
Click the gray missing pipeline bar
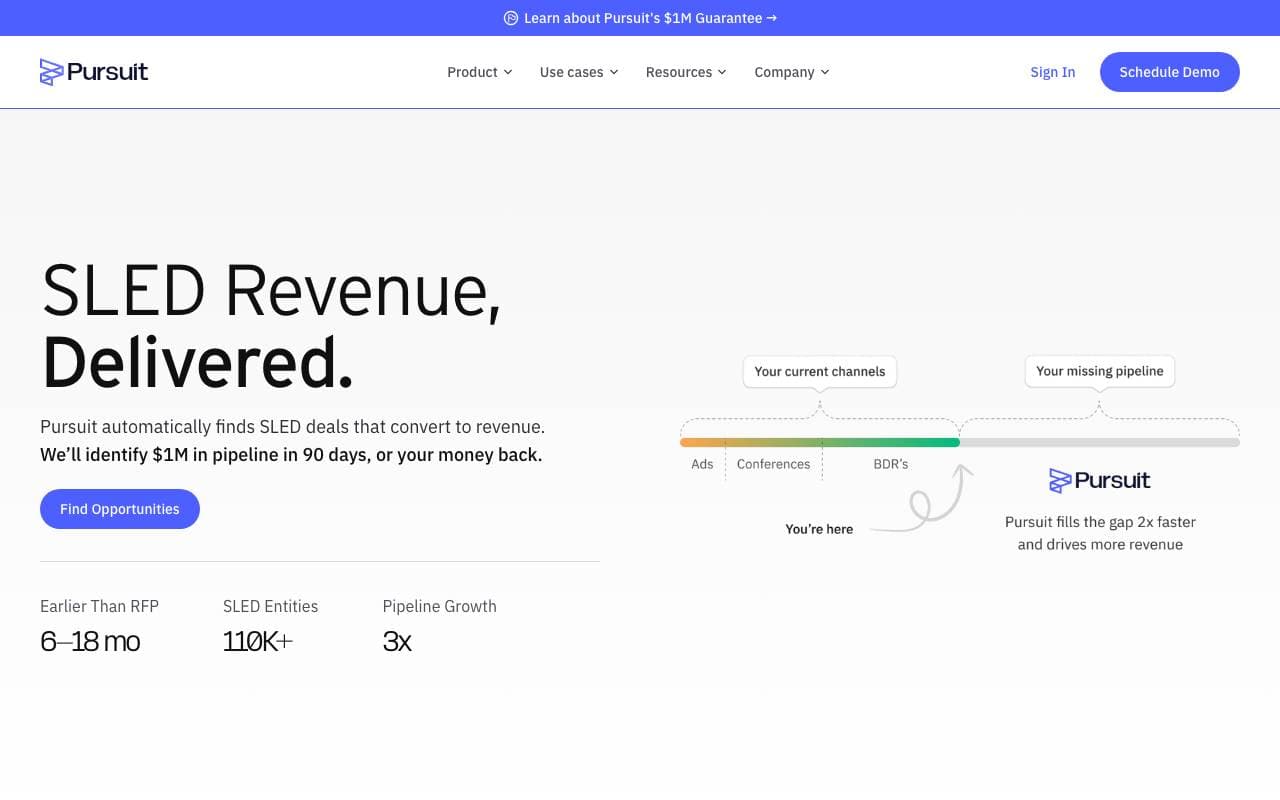tap(1100, 442)
